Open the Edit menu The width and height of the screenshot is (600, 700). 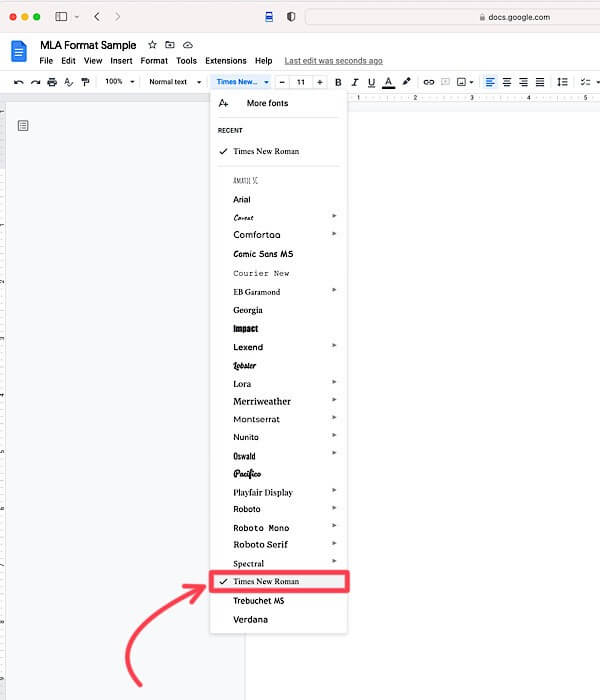(x=68, y=61)
